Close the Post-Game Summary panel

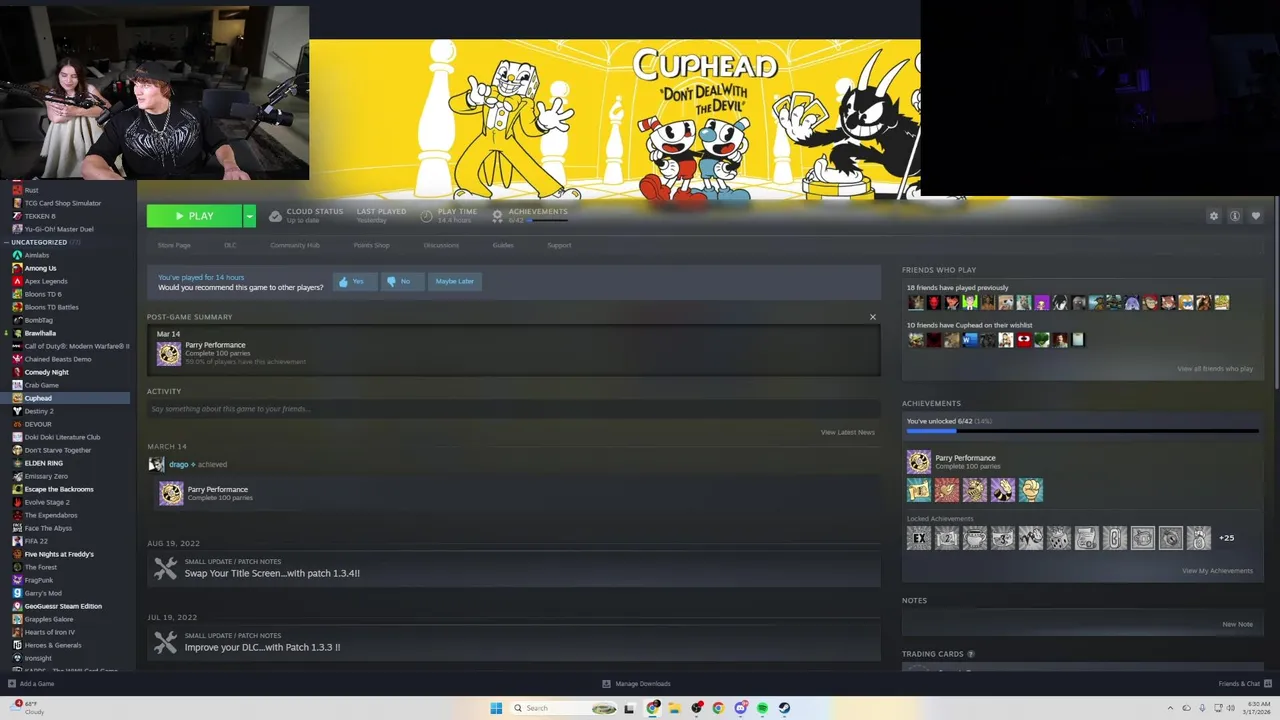[872, 317]
